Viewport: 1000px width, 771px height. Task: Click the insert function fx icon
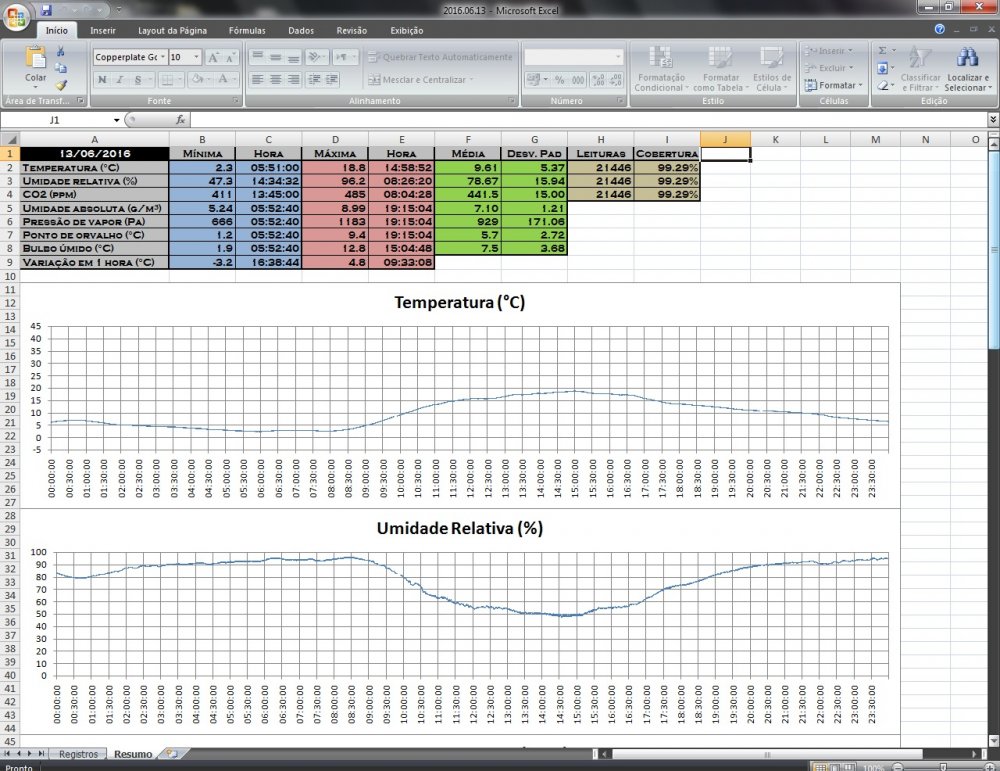point(180,120)
